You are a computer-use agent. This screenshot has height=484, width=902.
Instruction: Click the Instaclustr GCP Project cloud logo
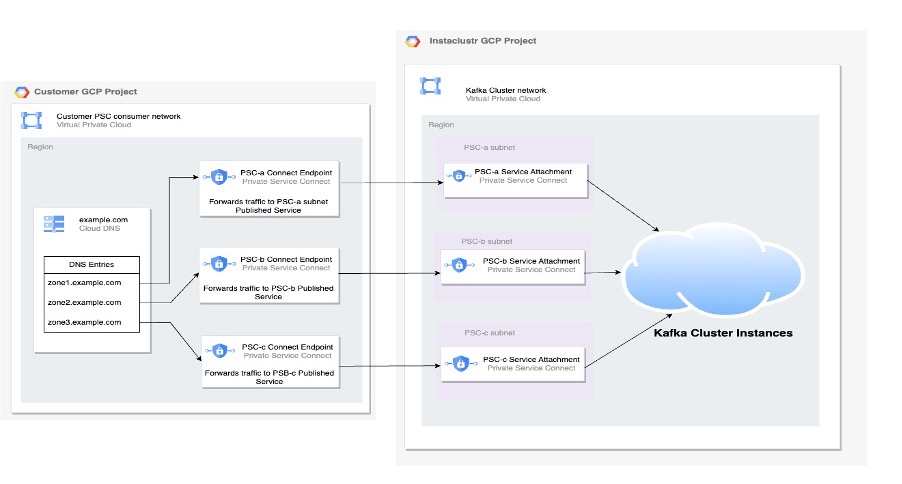412,41
